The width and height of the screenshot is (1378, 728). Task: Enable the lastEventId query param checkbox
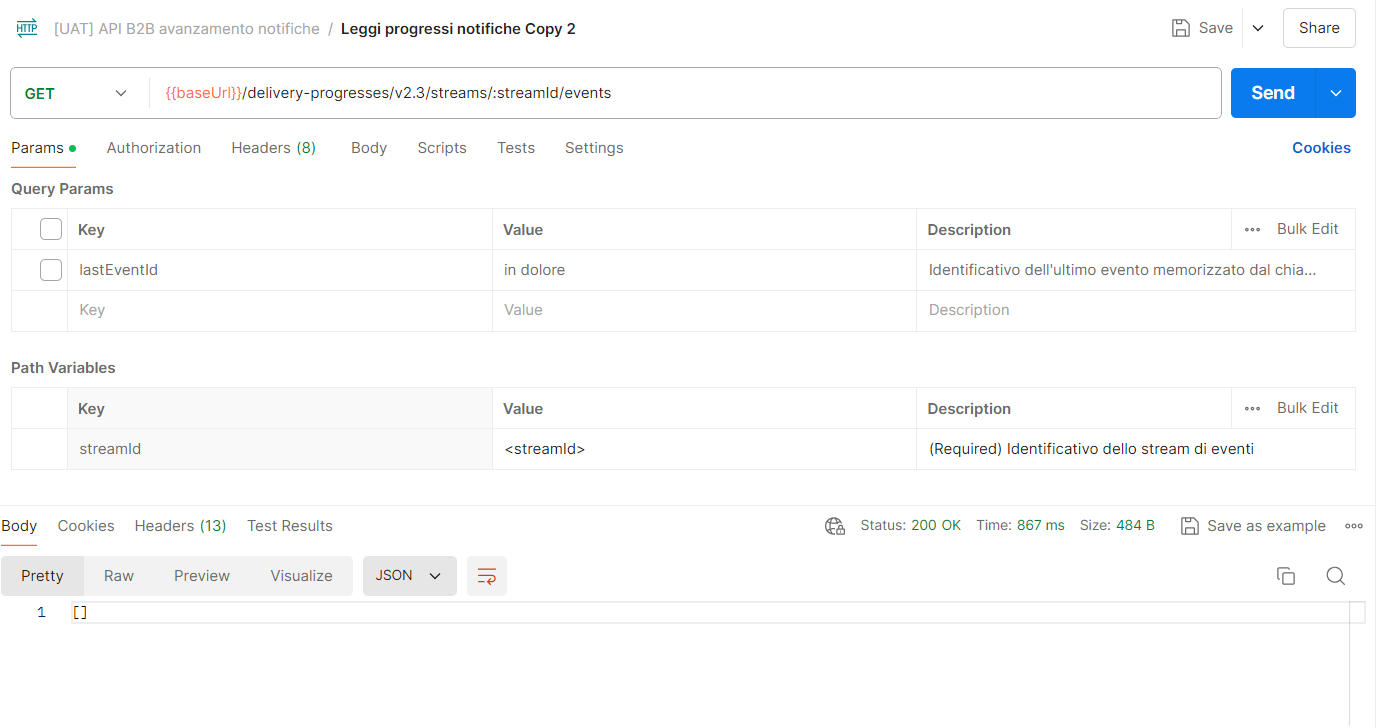coord(51,270)
